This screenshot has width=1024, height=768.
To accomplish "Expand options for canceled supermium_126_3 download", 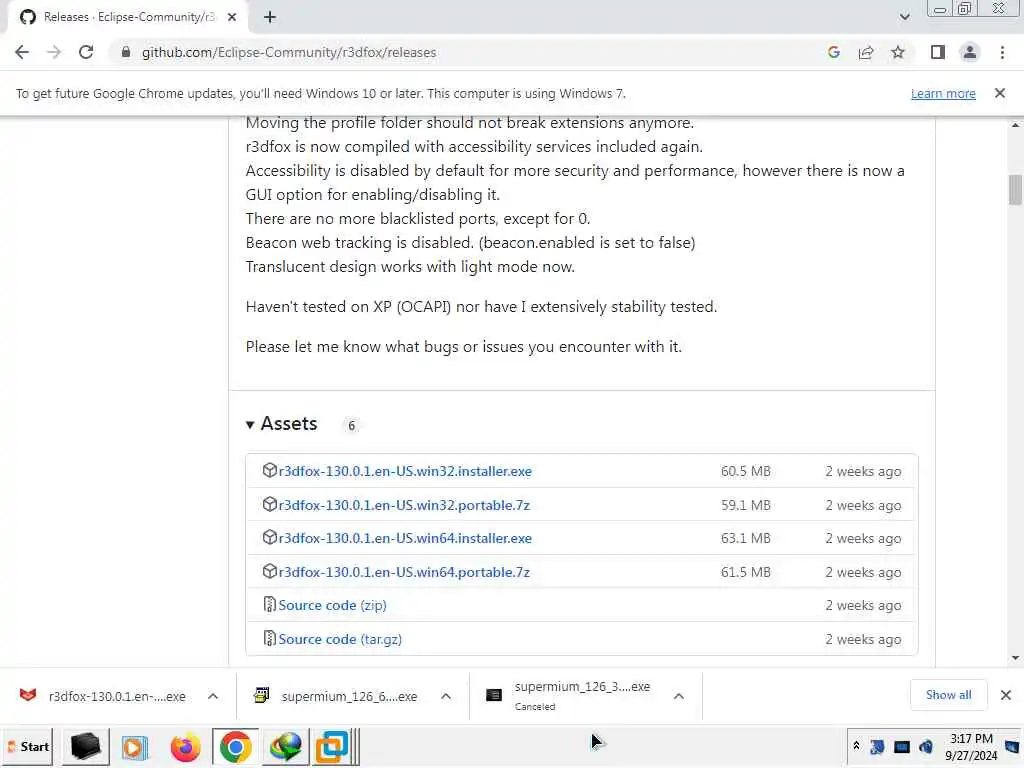I will coord(679,696).
